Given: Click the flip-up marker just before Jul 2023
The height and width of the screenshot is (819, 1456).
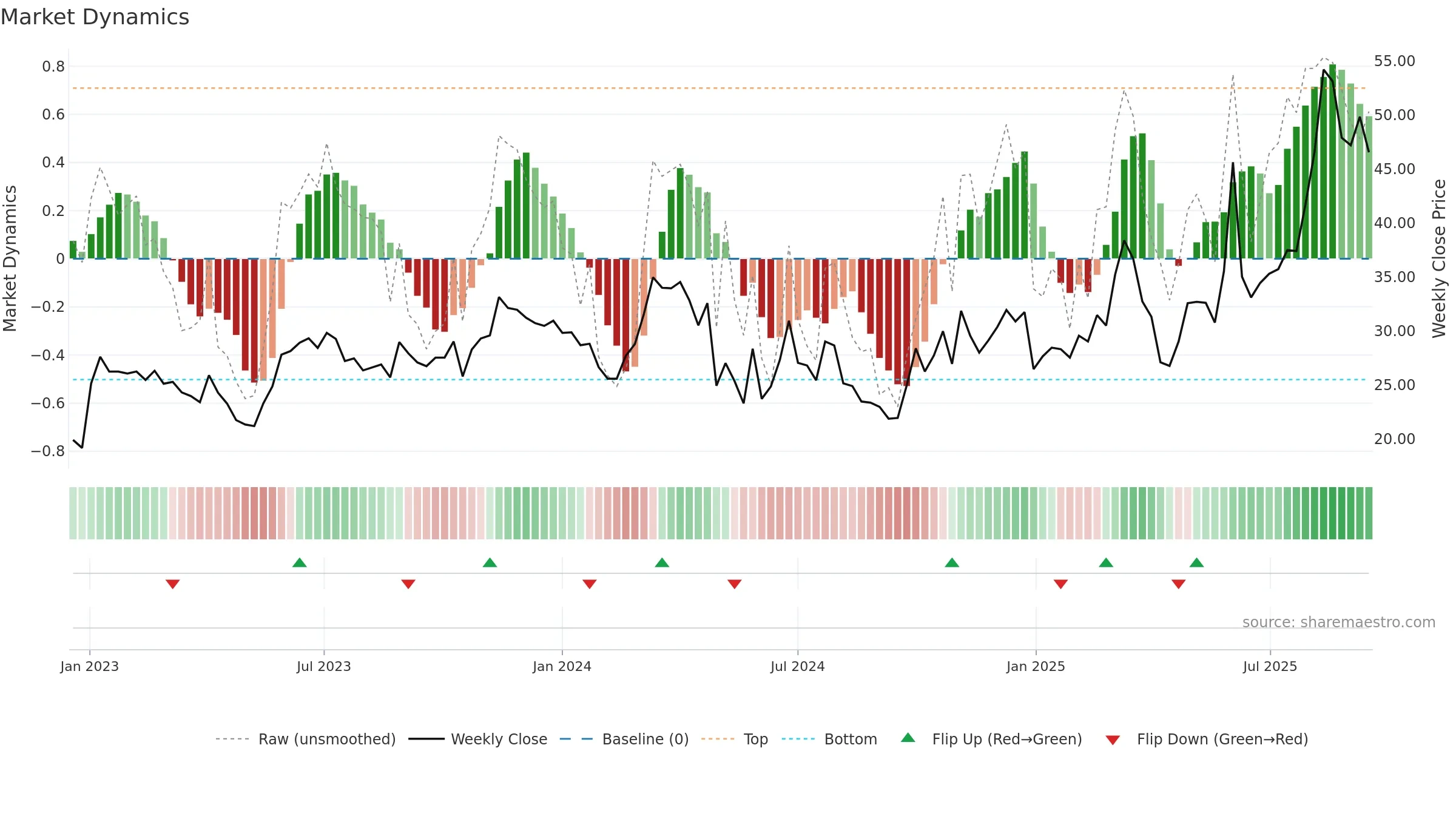Looking at the screenshot, I should pos(300,562).
